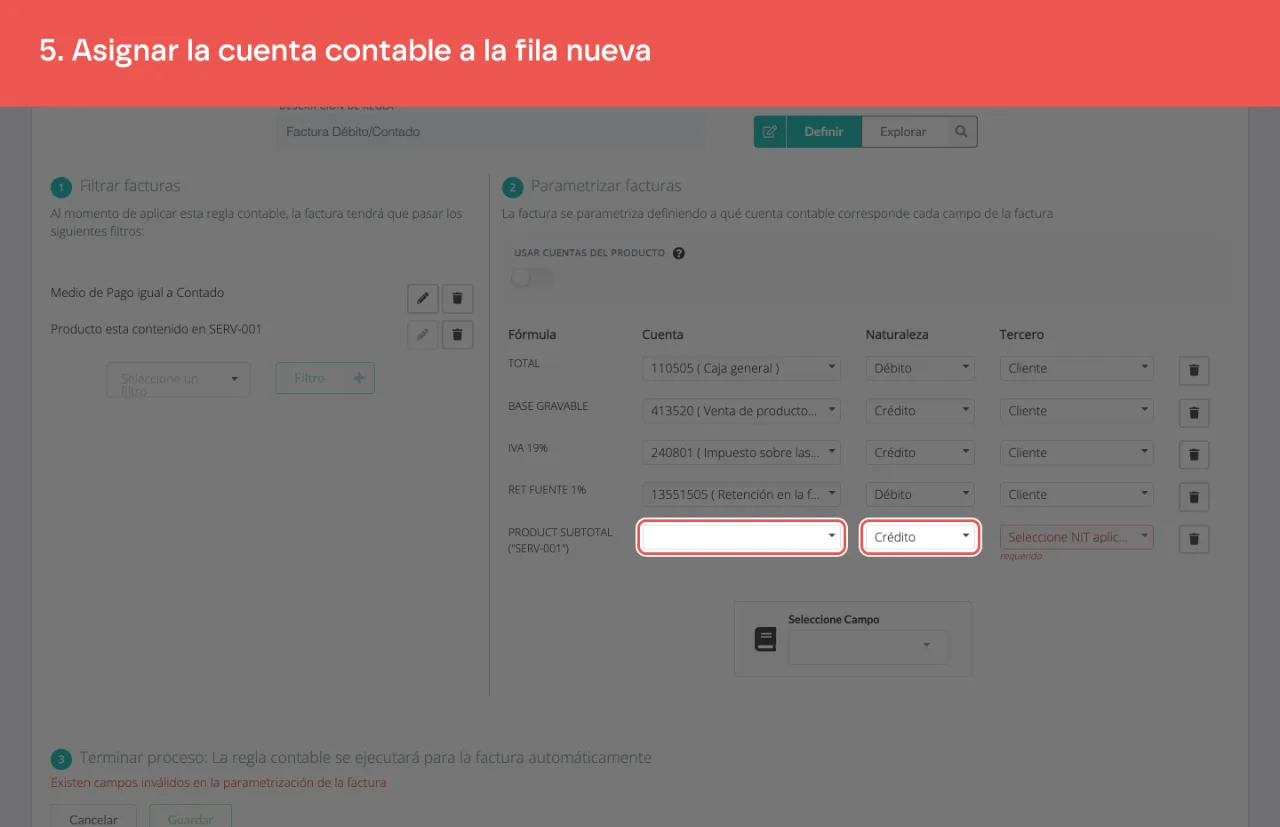Switch to the Definir tab
Image resolution: width=1280 pixels, height=827 pixels.
pos(824,132)
